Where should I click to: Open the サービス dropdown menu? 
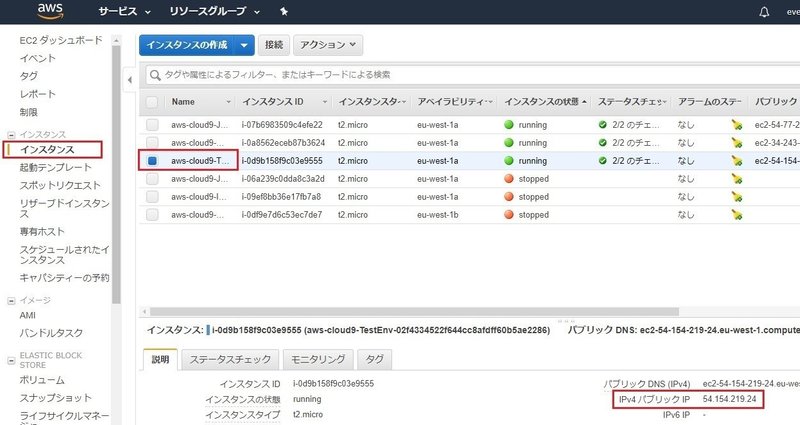coord(124,11)
